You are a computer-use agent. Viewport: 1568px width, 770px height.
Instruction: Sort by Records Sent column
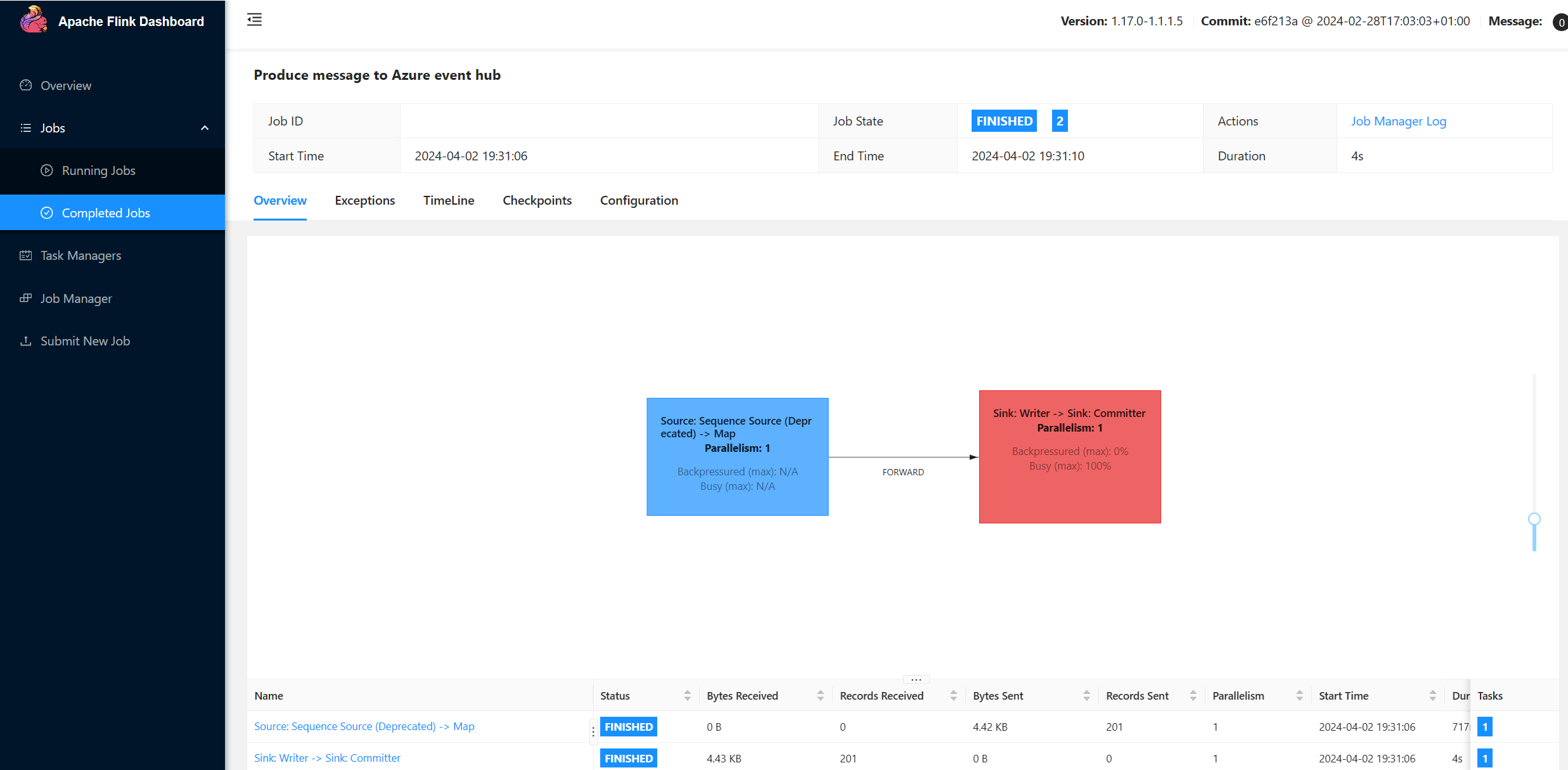click(1193, 696)
